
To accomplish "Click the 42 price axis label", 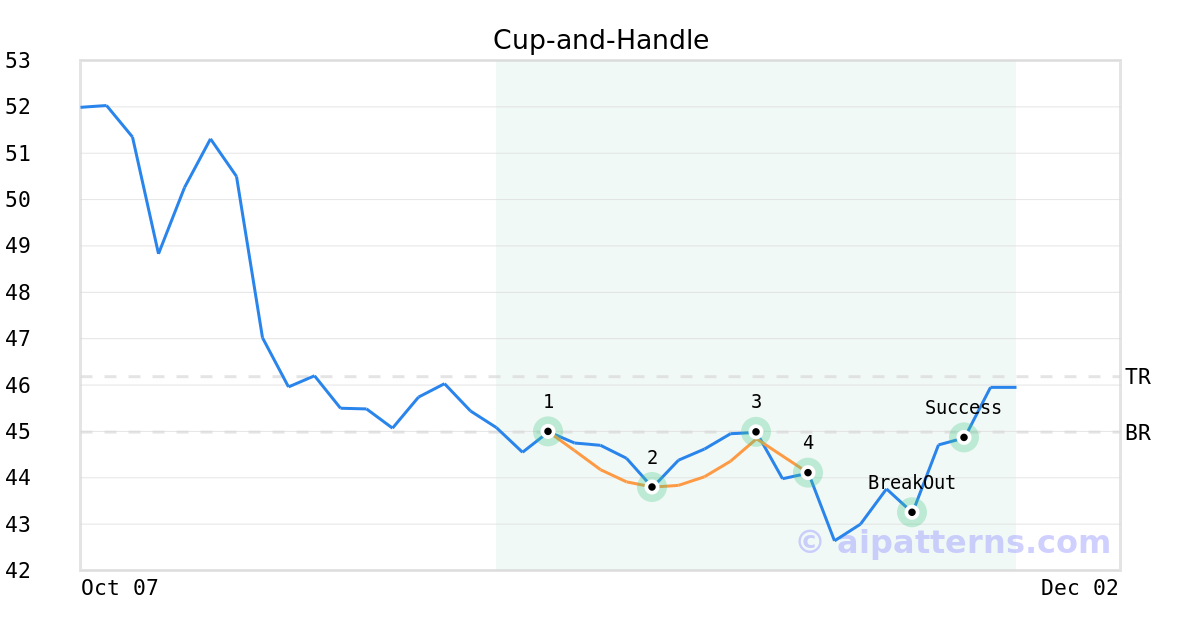I will pos(18,571).
